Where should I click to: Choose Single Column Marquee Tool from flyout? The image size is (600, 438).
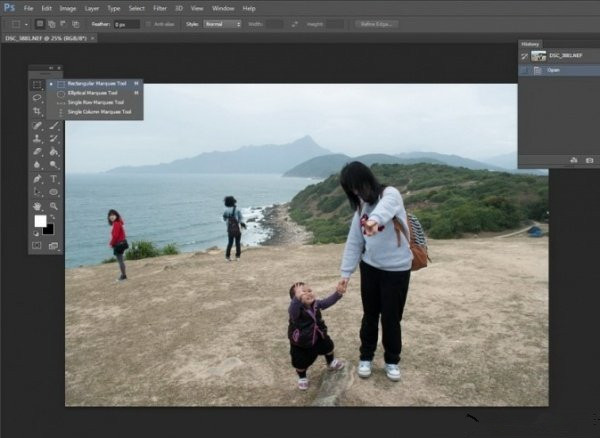click(95, 112)
